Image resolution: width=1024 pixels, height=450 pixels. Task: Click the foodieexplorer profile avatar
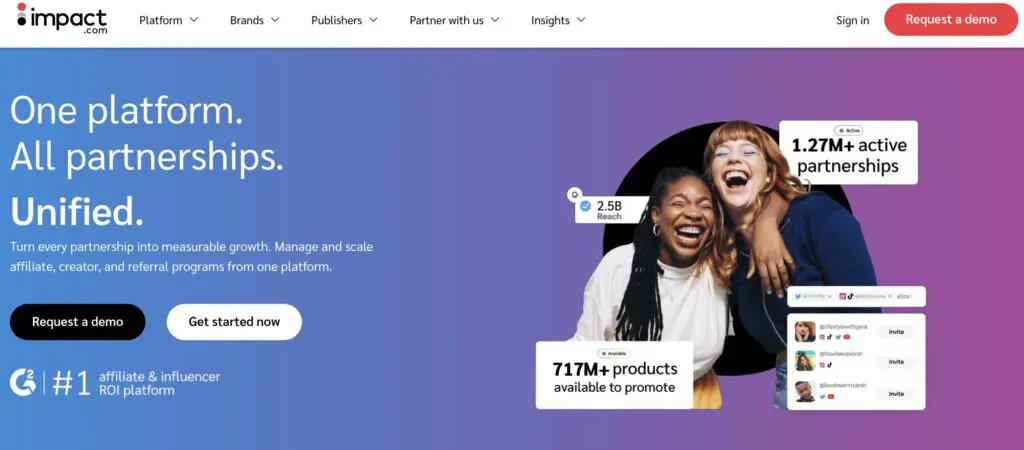[x=805, y=361]
